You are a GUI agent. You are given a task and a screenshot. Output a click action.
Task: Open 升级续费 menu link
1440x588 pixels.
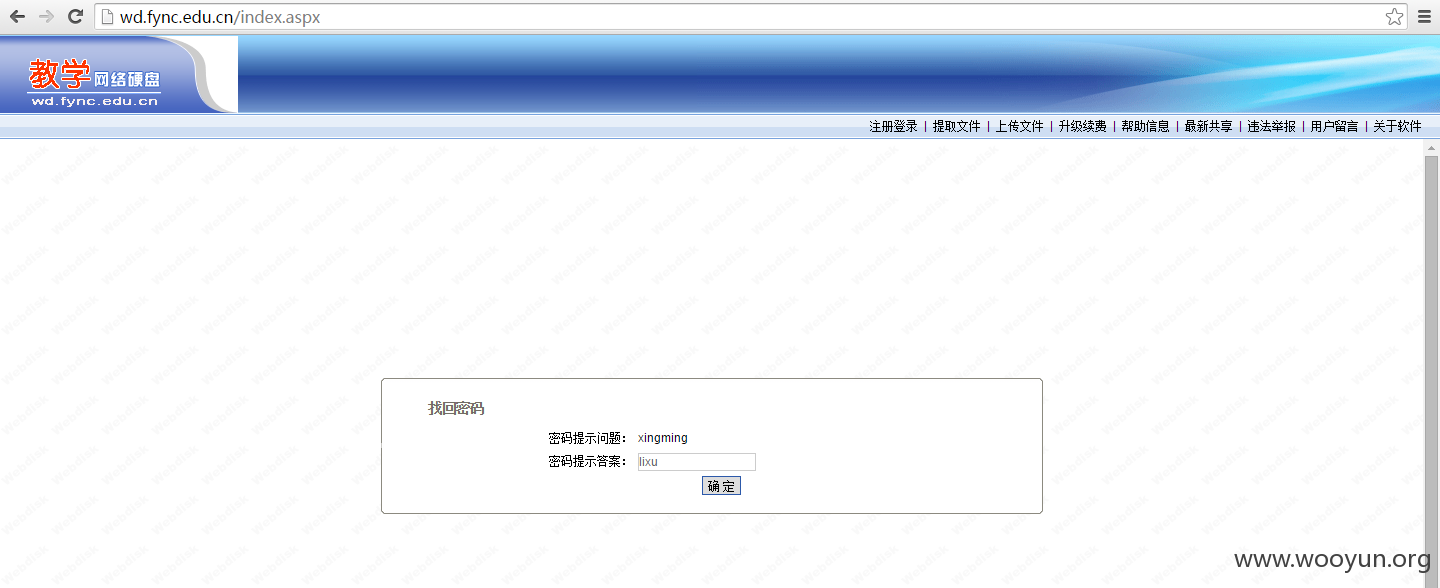pyautogui.click(x=1083, y=126)
